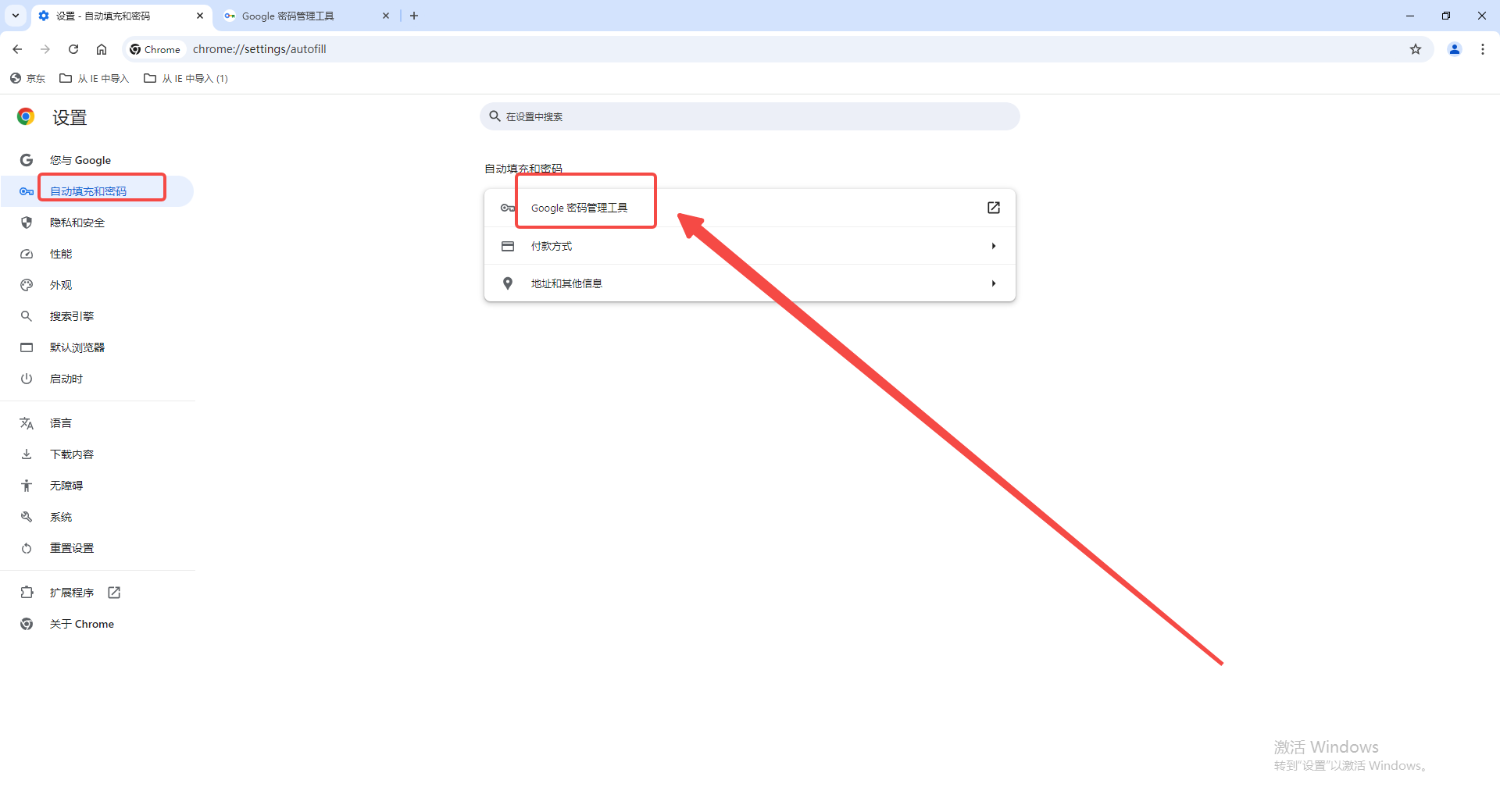Click the location pin icon for 地址和其他信息
Image resolution: width=1500 pixels, height=812 pixels.
click(508, 283)
